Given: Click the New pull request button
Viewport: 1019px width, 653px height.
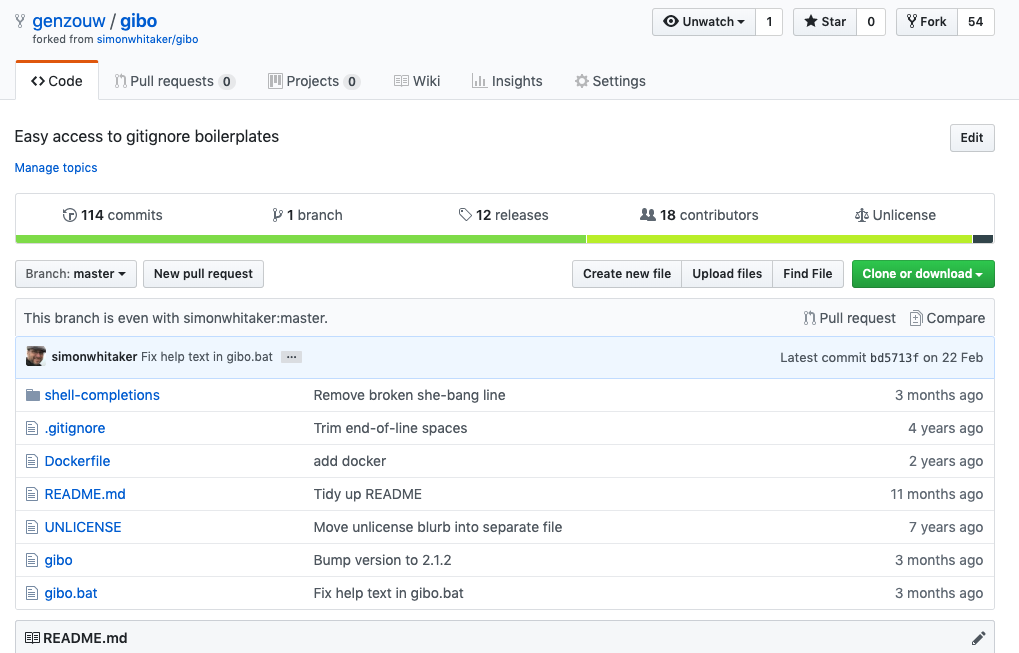Looking at the screenshot, I should (203, 274).
